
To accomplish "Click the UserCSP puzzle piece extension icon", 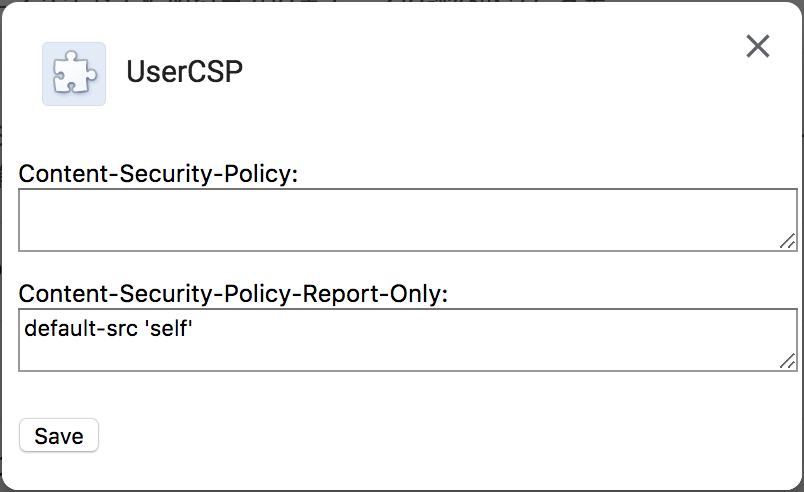I will [74, 74].
